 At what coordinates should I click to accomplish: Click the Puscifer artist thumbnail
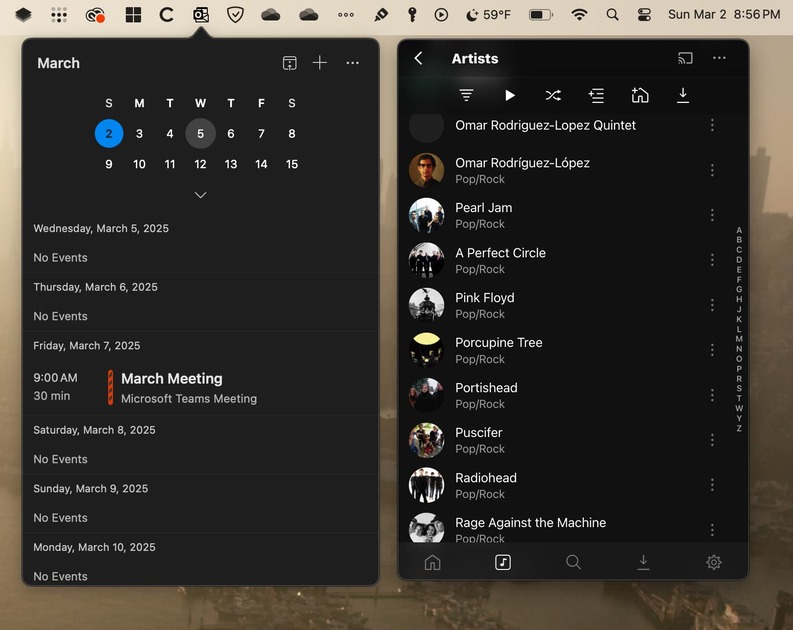426,440
